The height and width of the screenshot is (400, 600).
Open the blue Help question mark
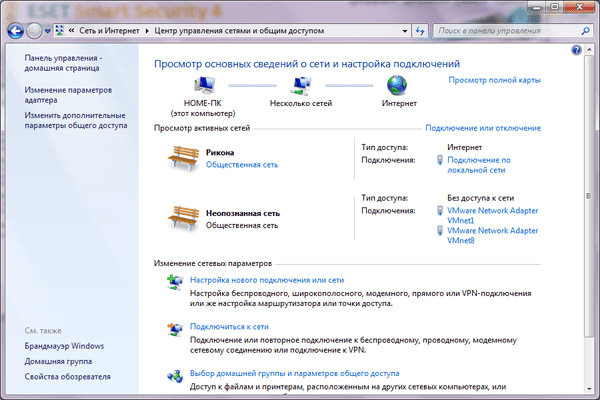576,50
